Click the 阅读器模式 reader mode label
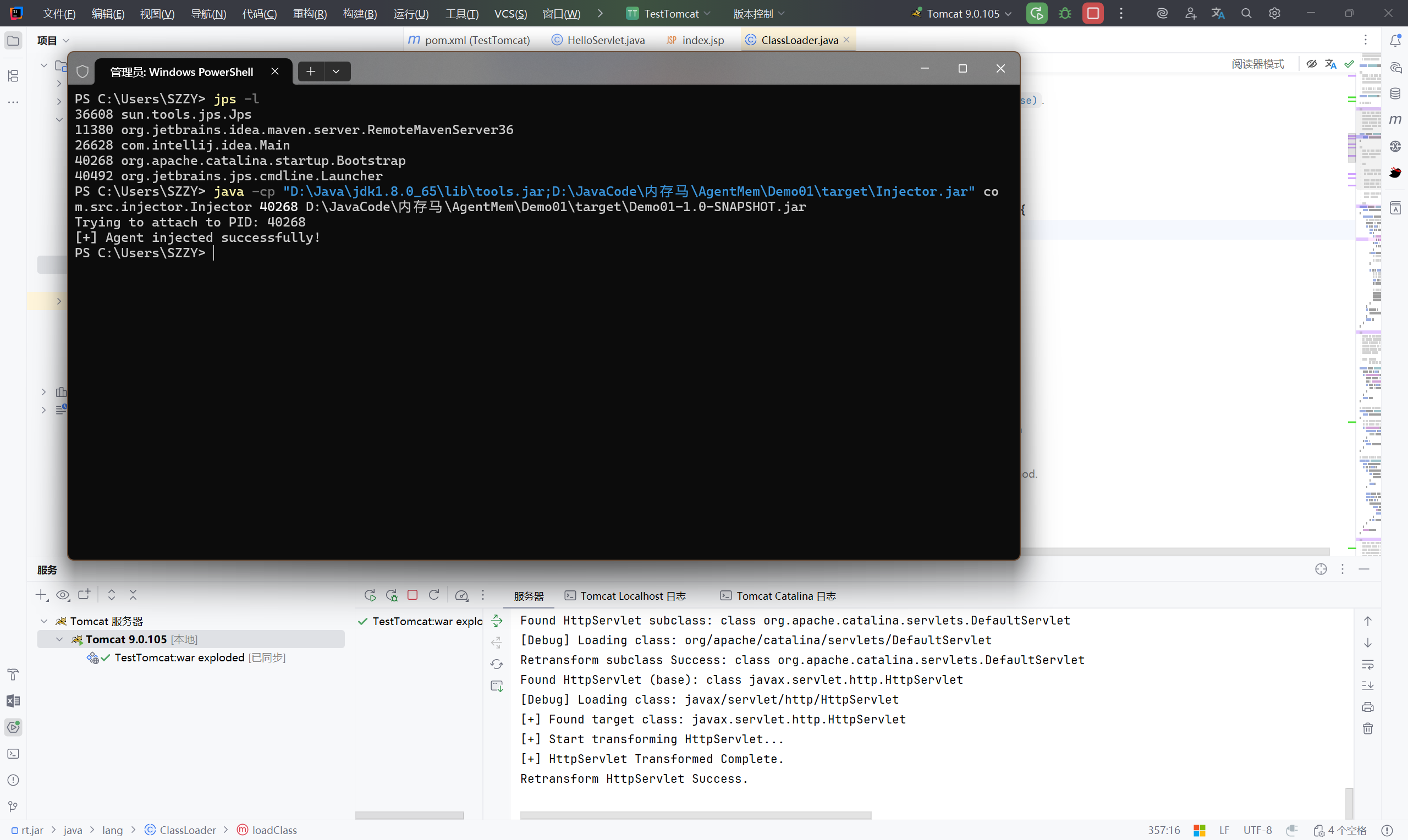Viewport: 1408px width, 840px height. [1257, 64]
